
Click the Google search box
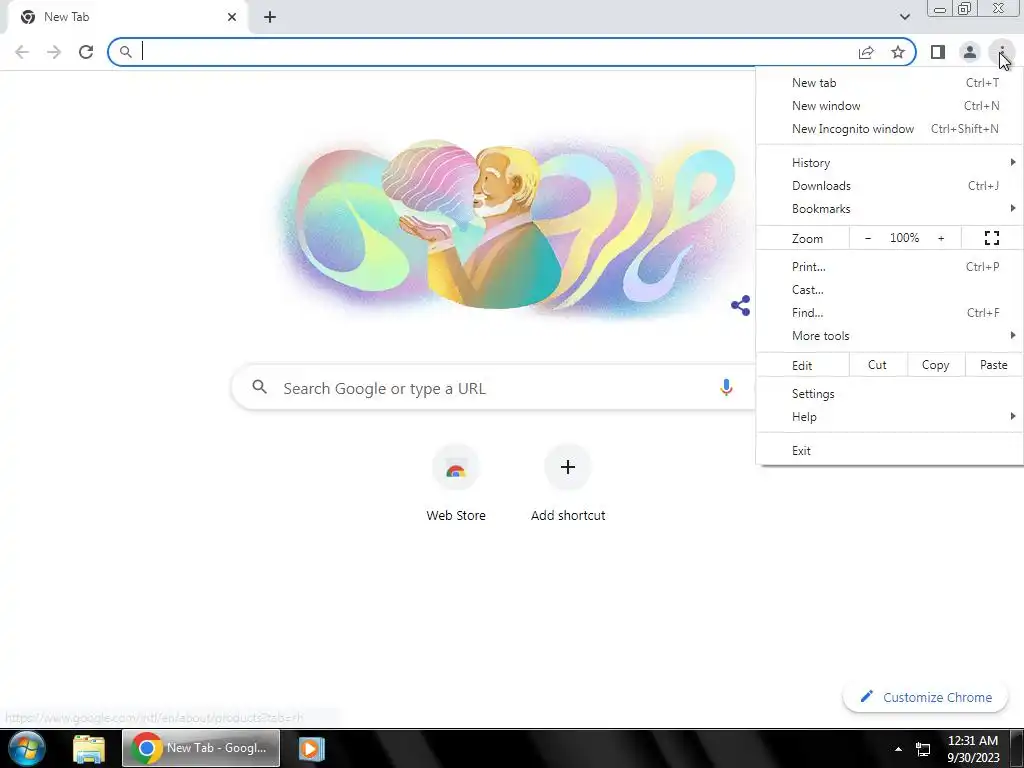tap(493, 388)
